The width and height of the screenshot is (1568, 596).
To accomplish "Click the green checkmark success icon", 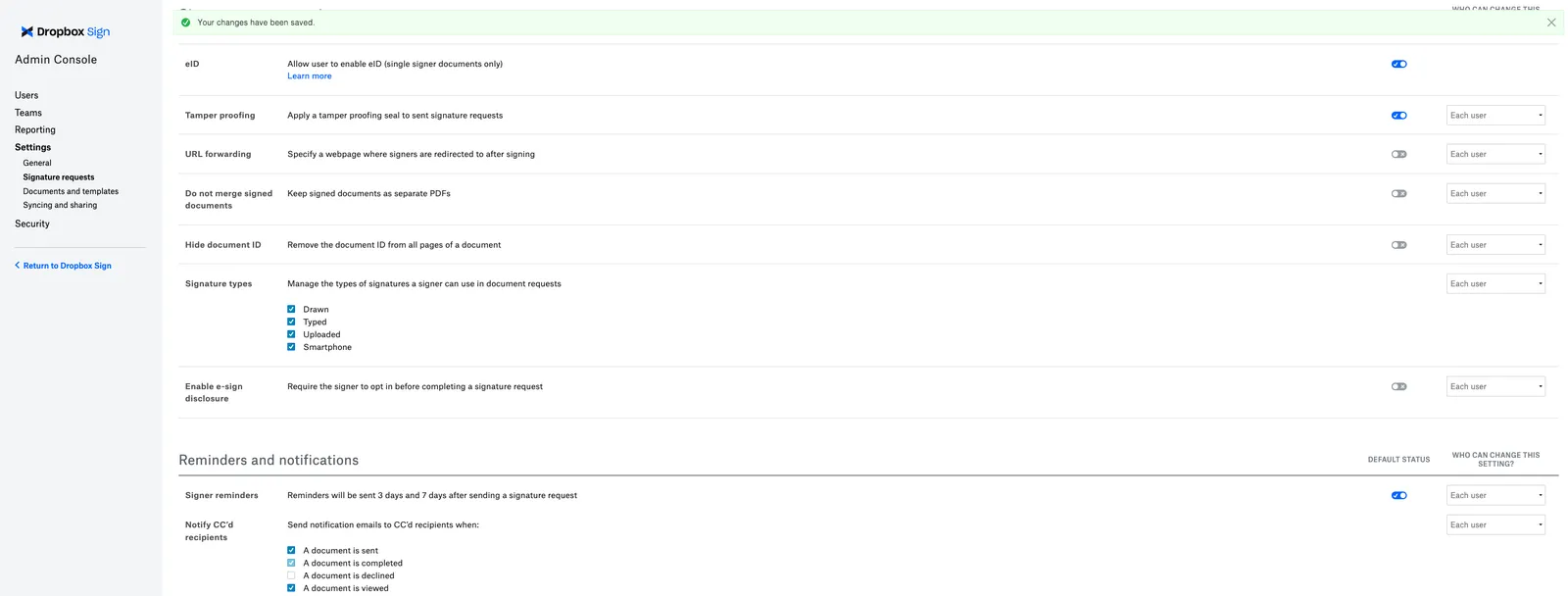I will click(186, 23).
